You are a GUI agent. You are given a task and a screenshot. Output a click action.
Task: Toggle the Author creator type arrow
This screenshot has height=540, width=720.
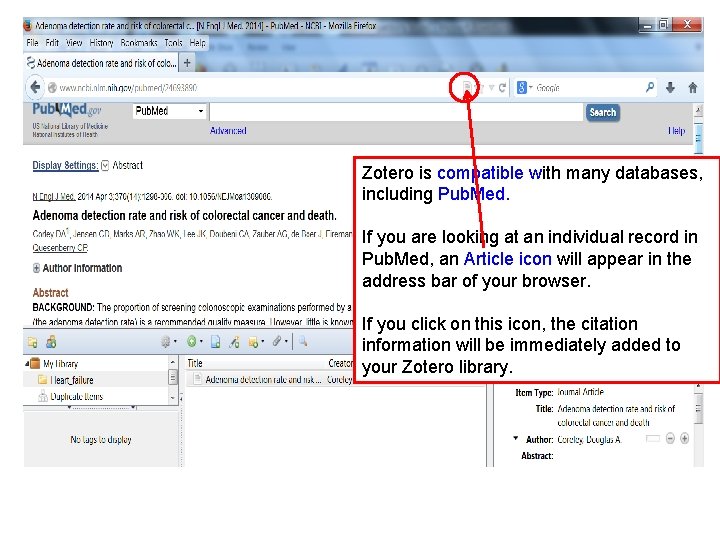tap(516, 439)
